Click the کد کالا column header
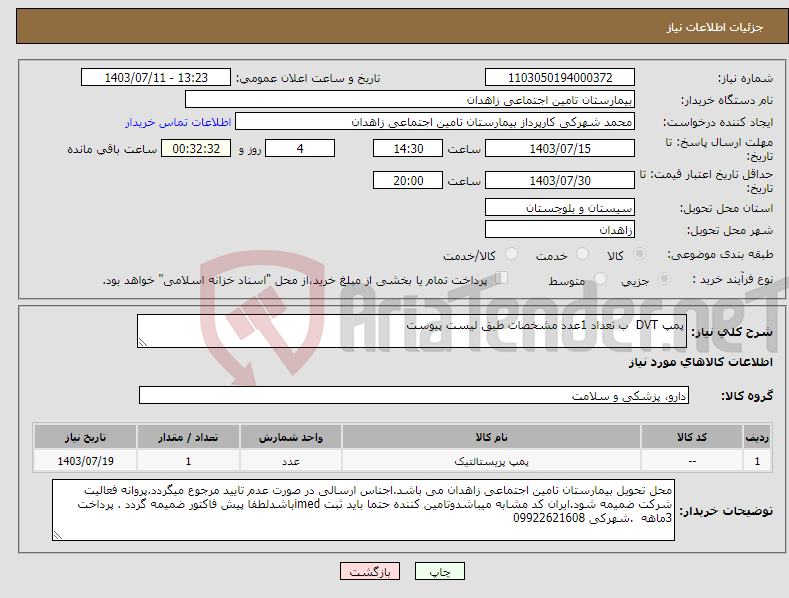789x598 pixels. point(692,437)
